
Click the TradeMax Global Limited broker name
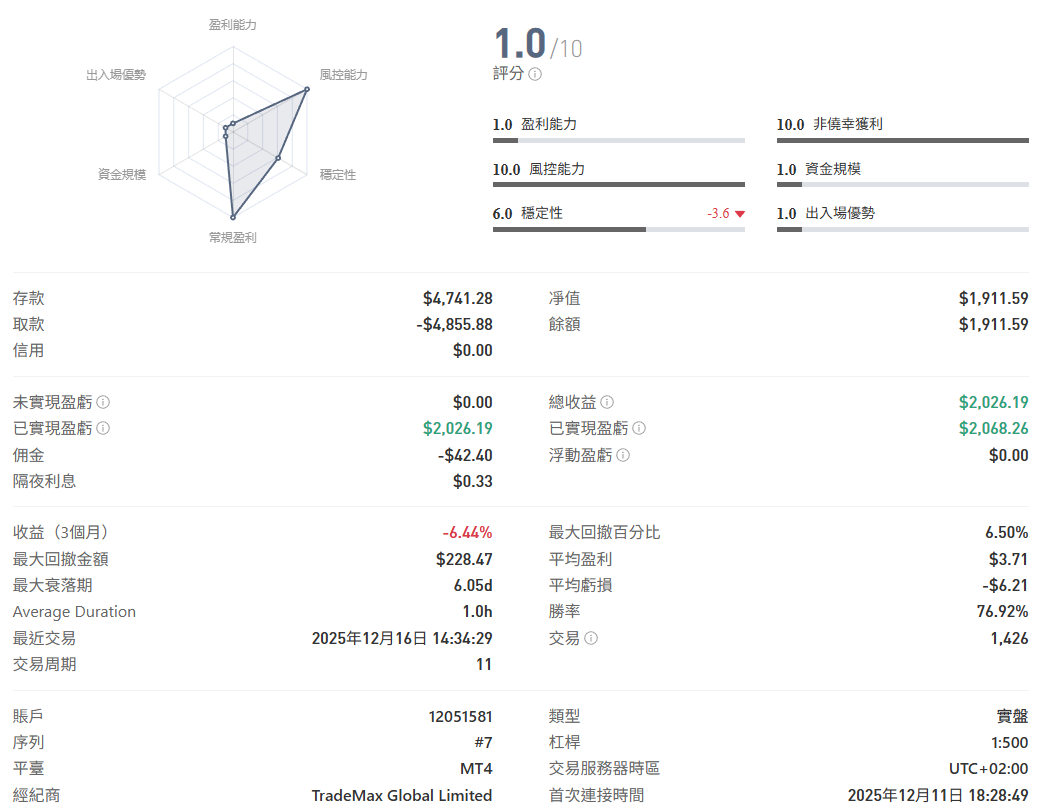point(402,795)
